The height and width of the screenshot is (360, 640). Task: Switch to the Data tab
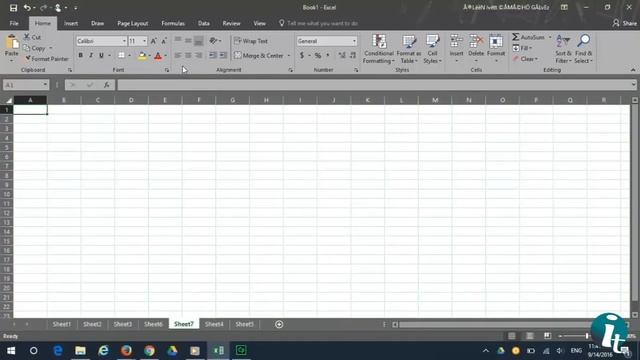tap(204, 23)
